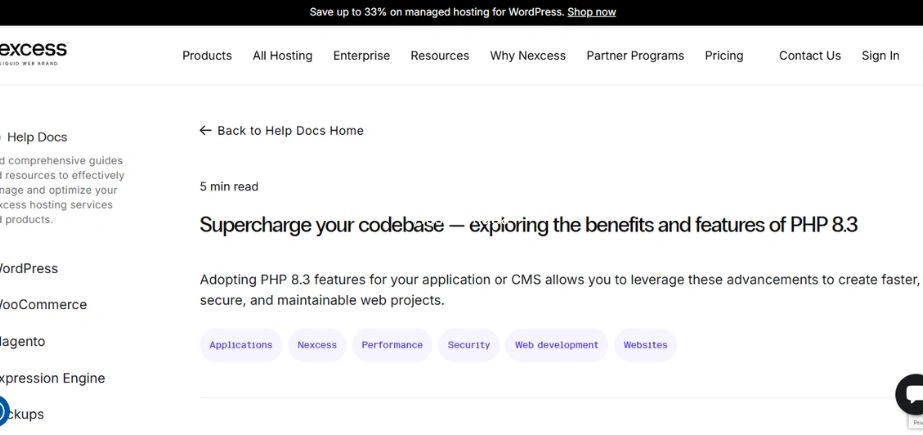Open the Enterprise menu item
Screen dimensions: 923x435
click(x=361, y=56)
